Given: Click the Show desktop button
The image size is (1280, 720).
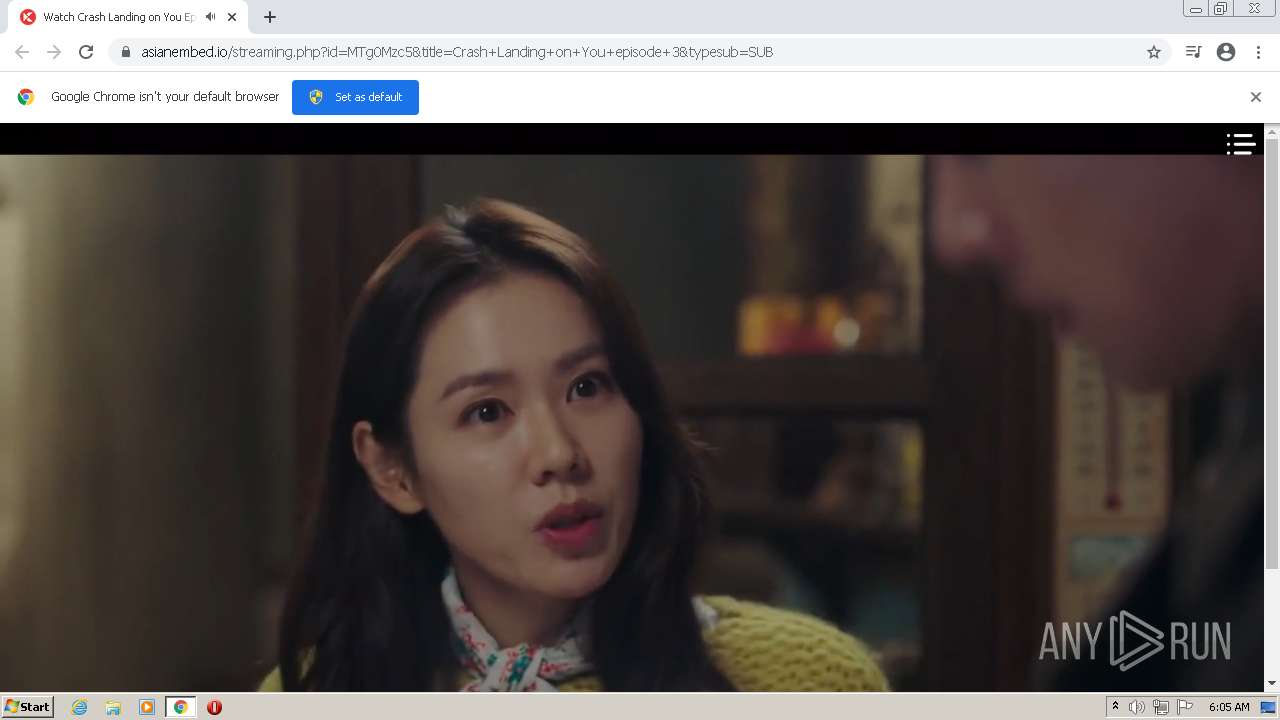Looking at the screenshot, I should (1268, 707).
